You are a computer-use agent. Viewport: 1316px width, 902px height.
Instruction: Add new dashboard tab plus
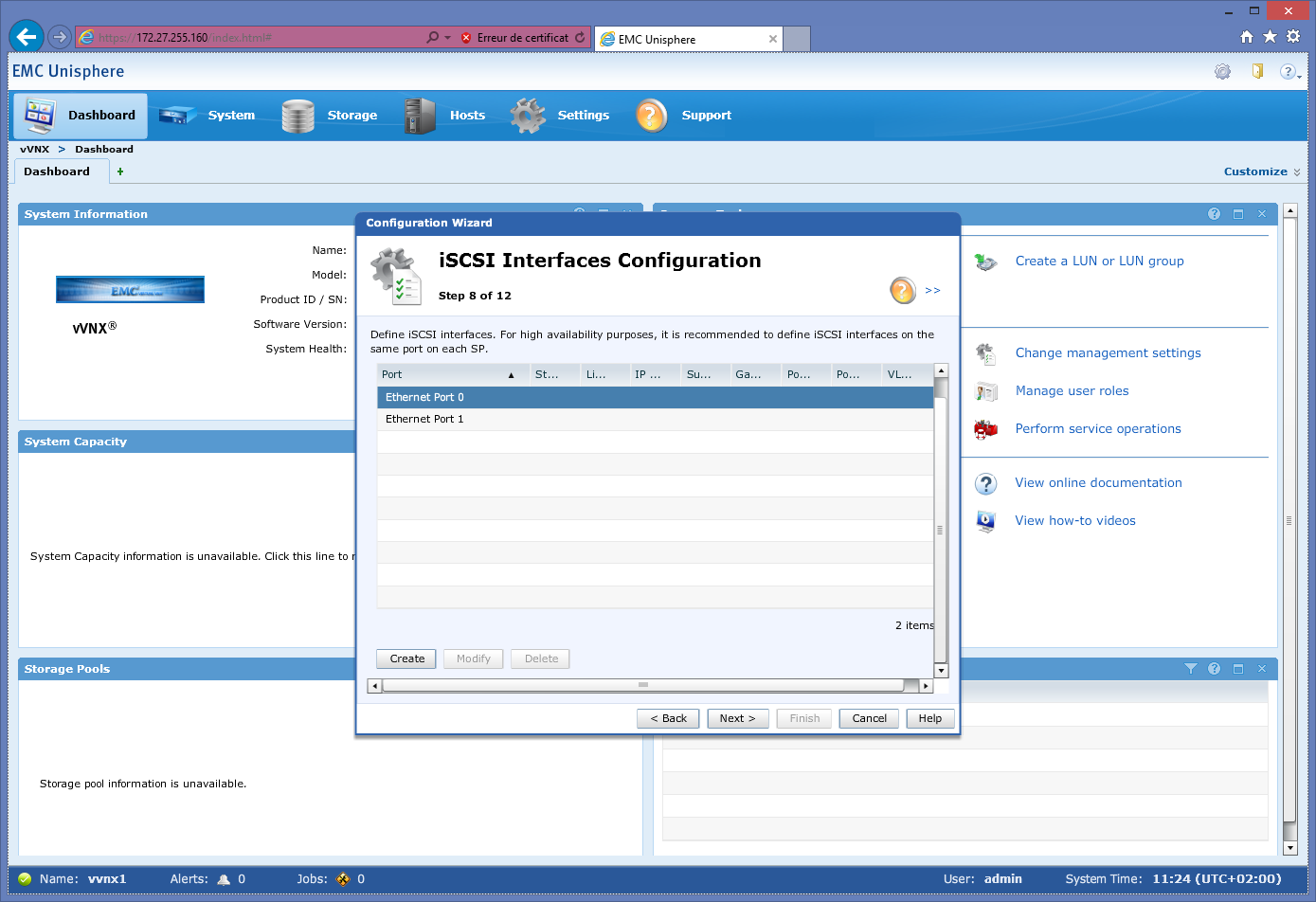tap(120, 171)
